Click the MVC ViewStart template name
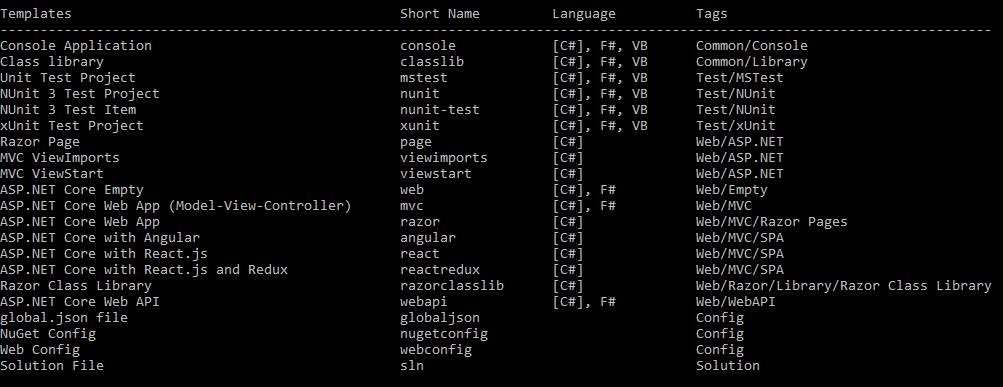Viewport: 1003px width, 387px height. 52,174
